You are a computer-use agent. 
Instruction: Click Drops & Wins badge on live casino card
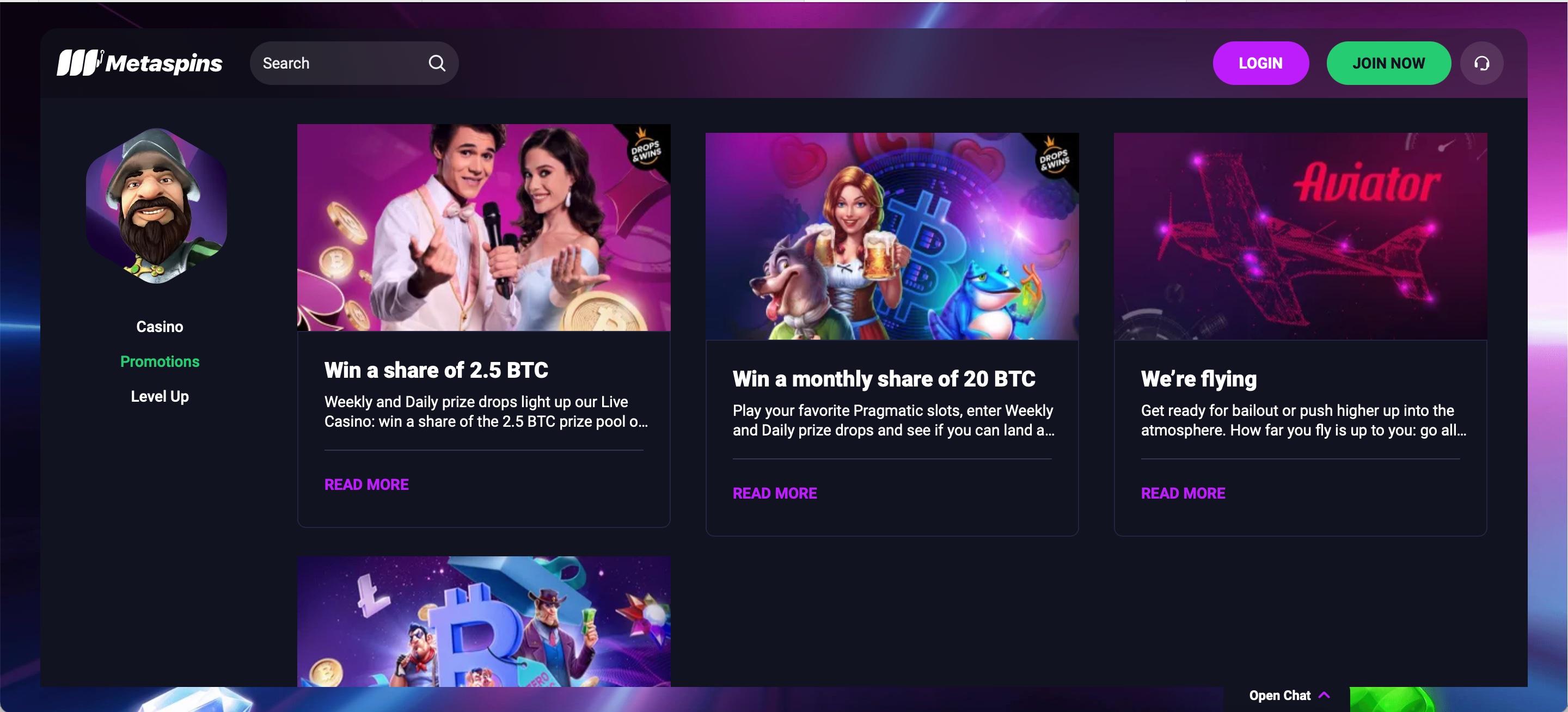click(645, 149)
